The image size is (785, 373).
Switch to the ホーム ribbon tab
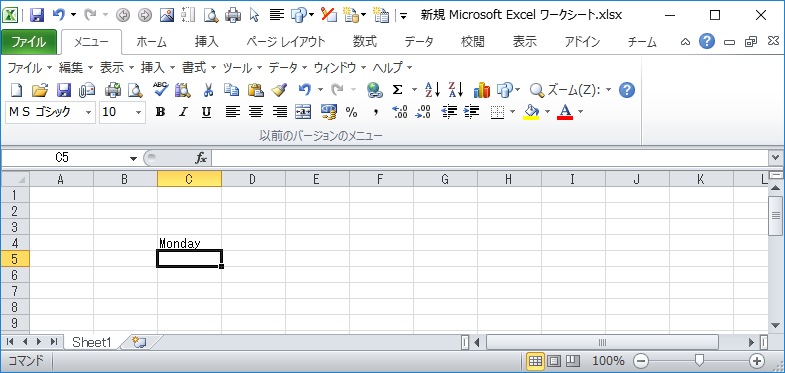[152, 42]
